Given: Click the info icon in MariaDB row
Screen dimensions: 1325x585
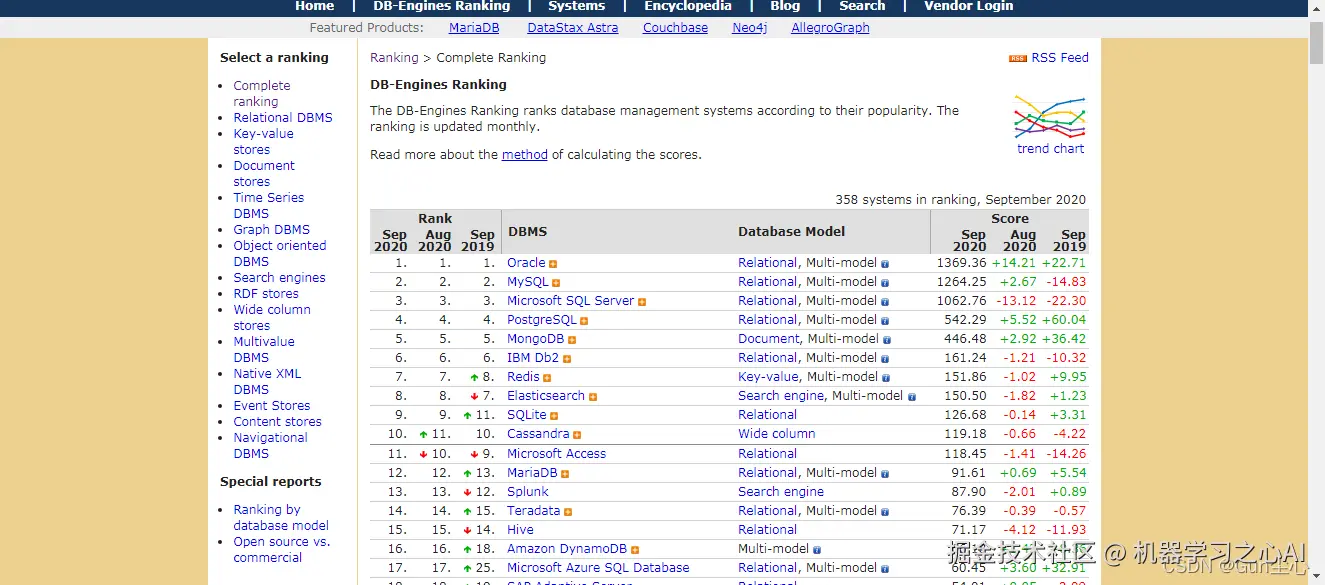Looking at the screenshot, I should coord(885,474).
